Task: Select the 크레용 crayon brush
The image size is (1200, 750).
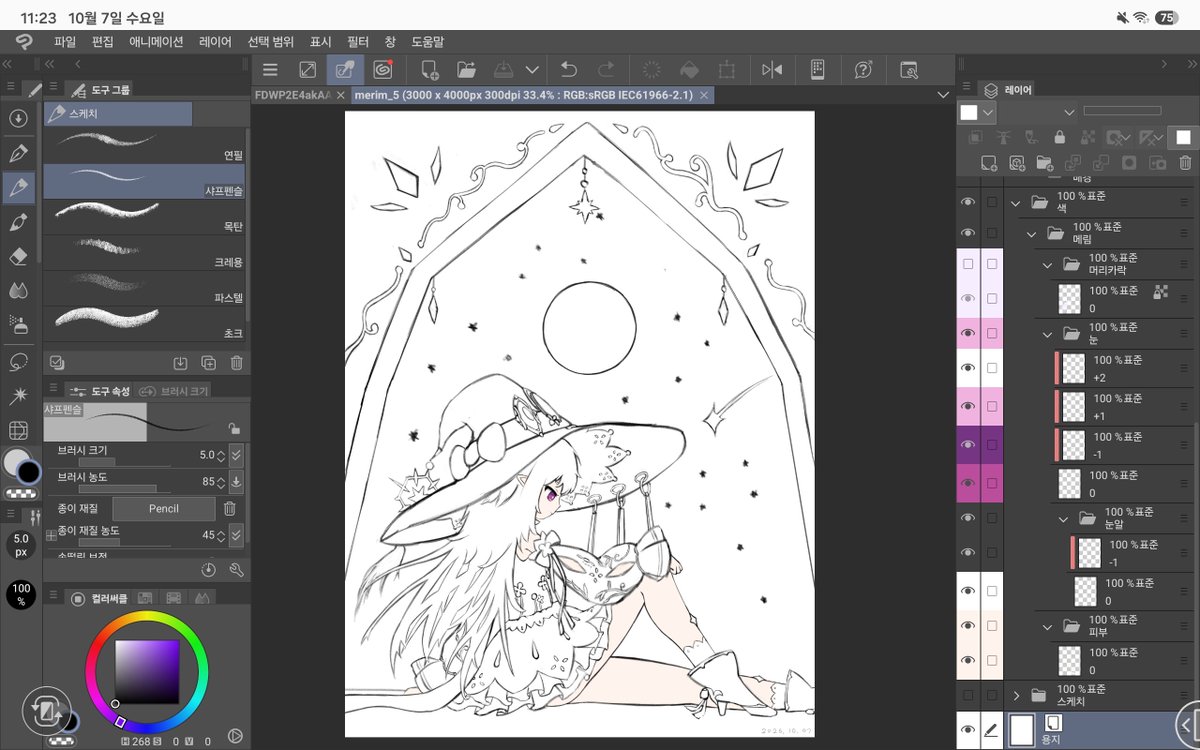Action: 144,252
